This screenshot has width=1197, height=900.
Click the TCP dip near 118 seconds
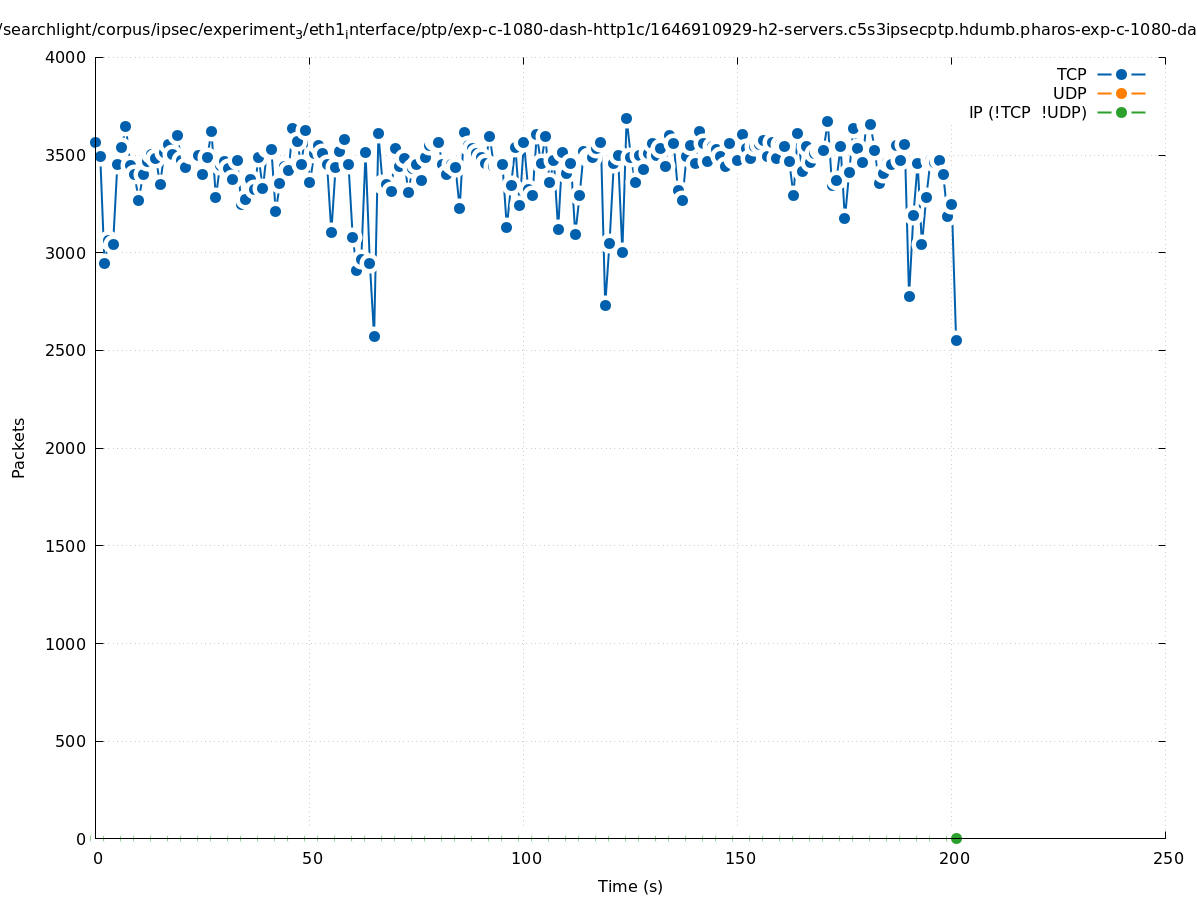pos(605,305)
